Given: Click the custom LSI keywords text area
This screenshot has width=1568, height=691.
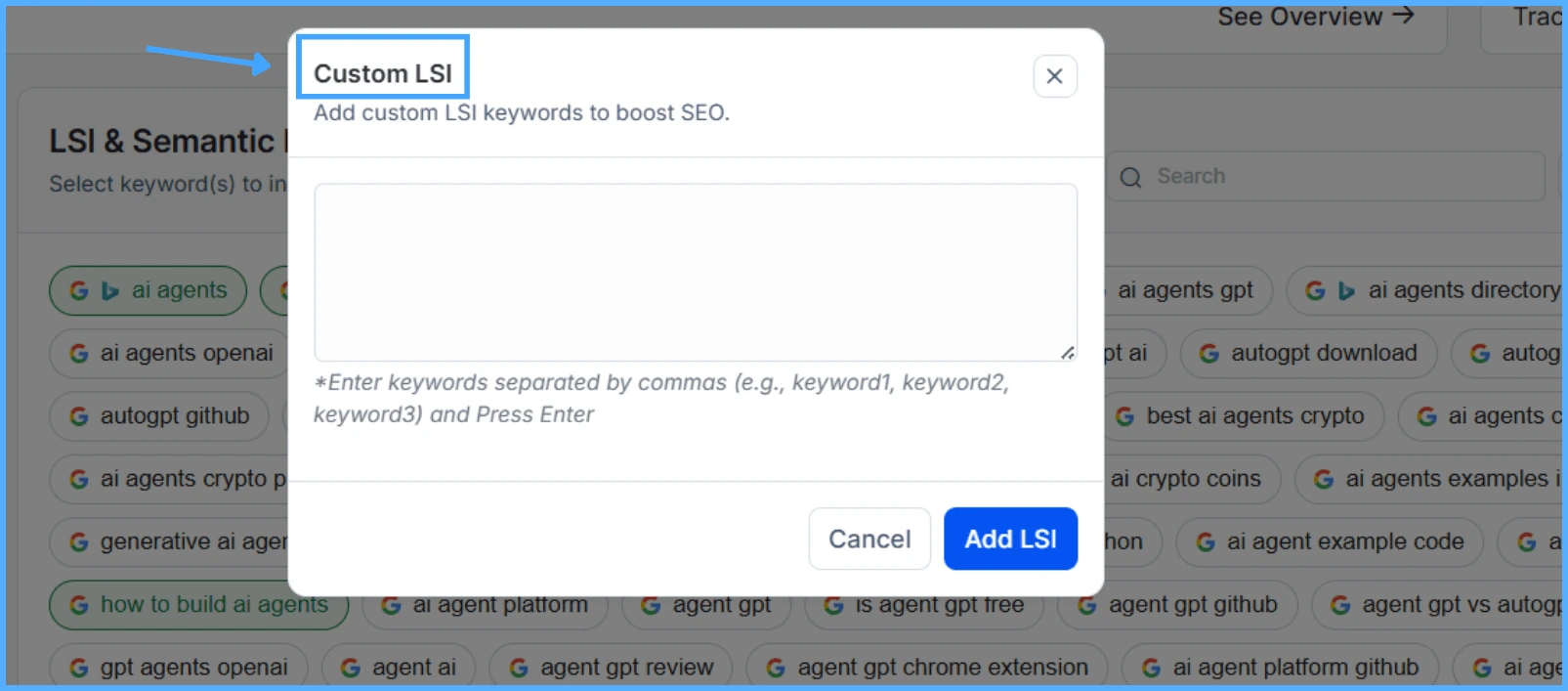Looking at the screenshot, I should pos(696,272).
